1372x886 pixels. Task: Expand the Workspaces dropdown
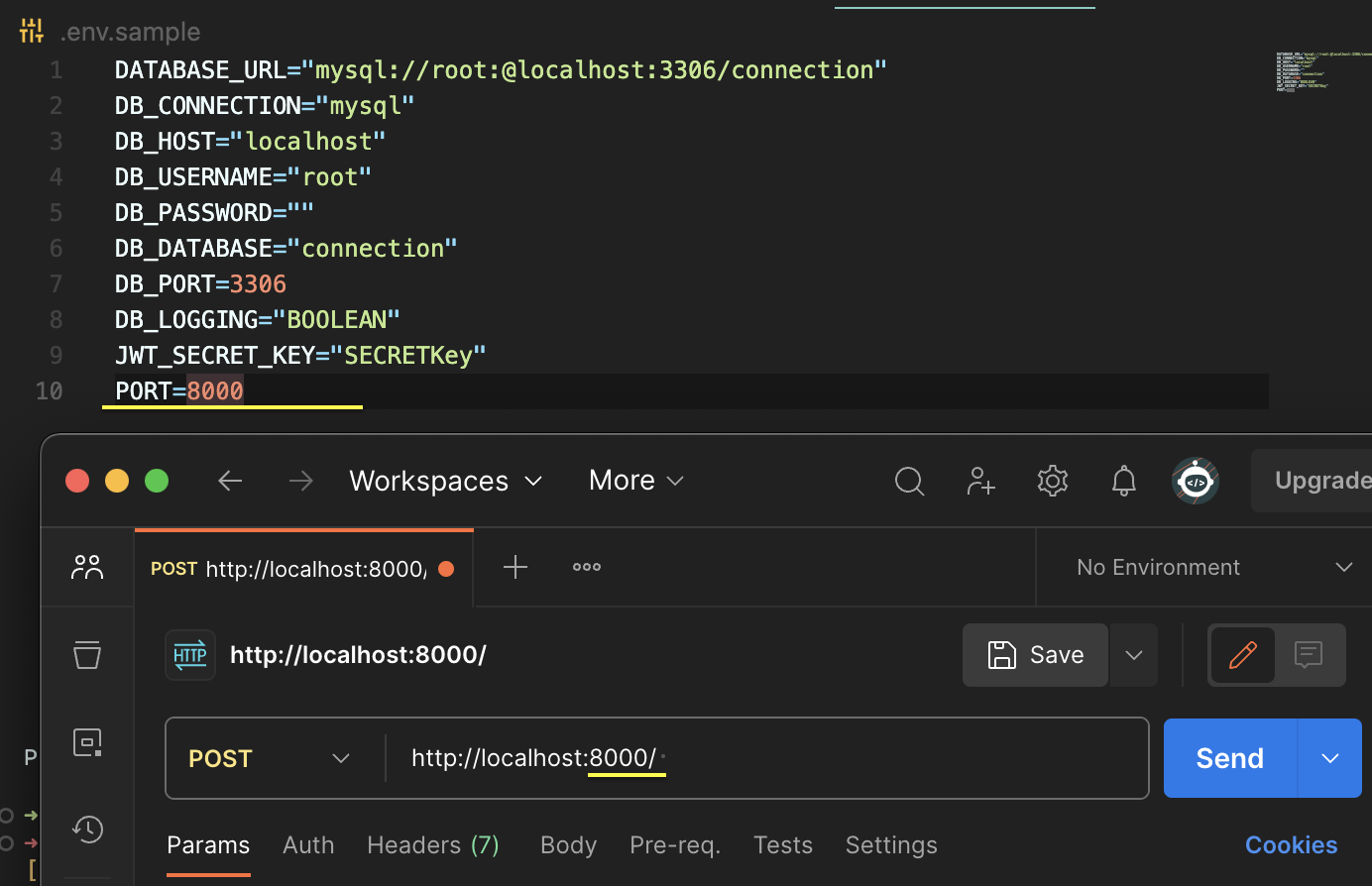446,481
